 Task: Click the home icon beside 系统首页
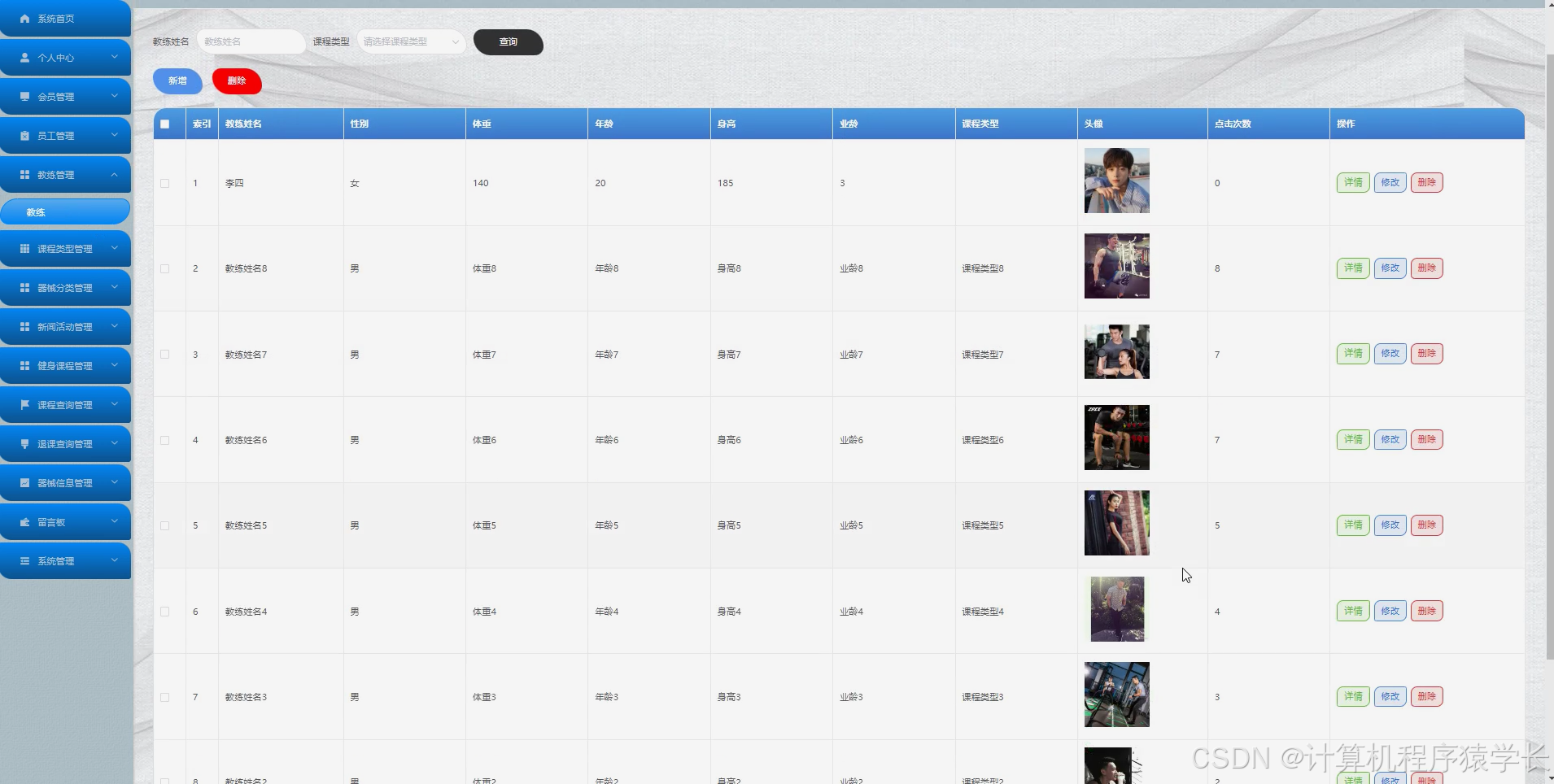click(x=24, y=18)
